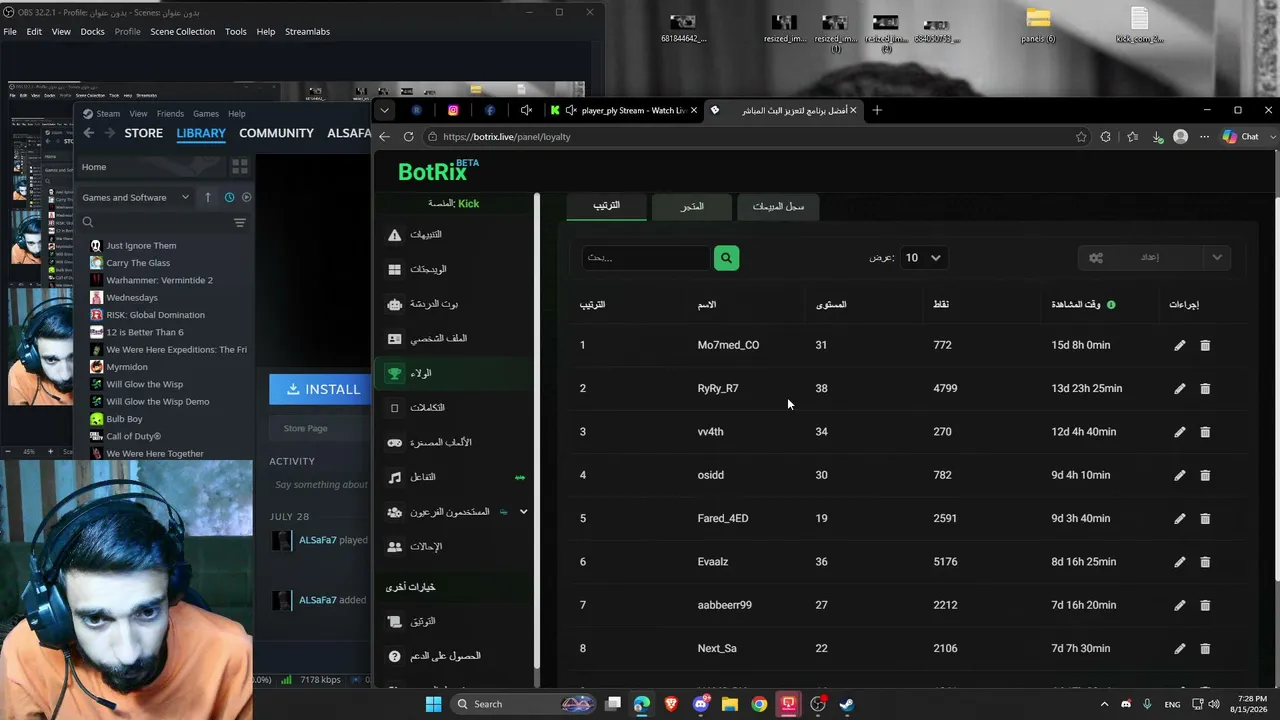Open the Steam Store Page link
The height and width of the screenshot is (720, 1280).
pos(305,428)
